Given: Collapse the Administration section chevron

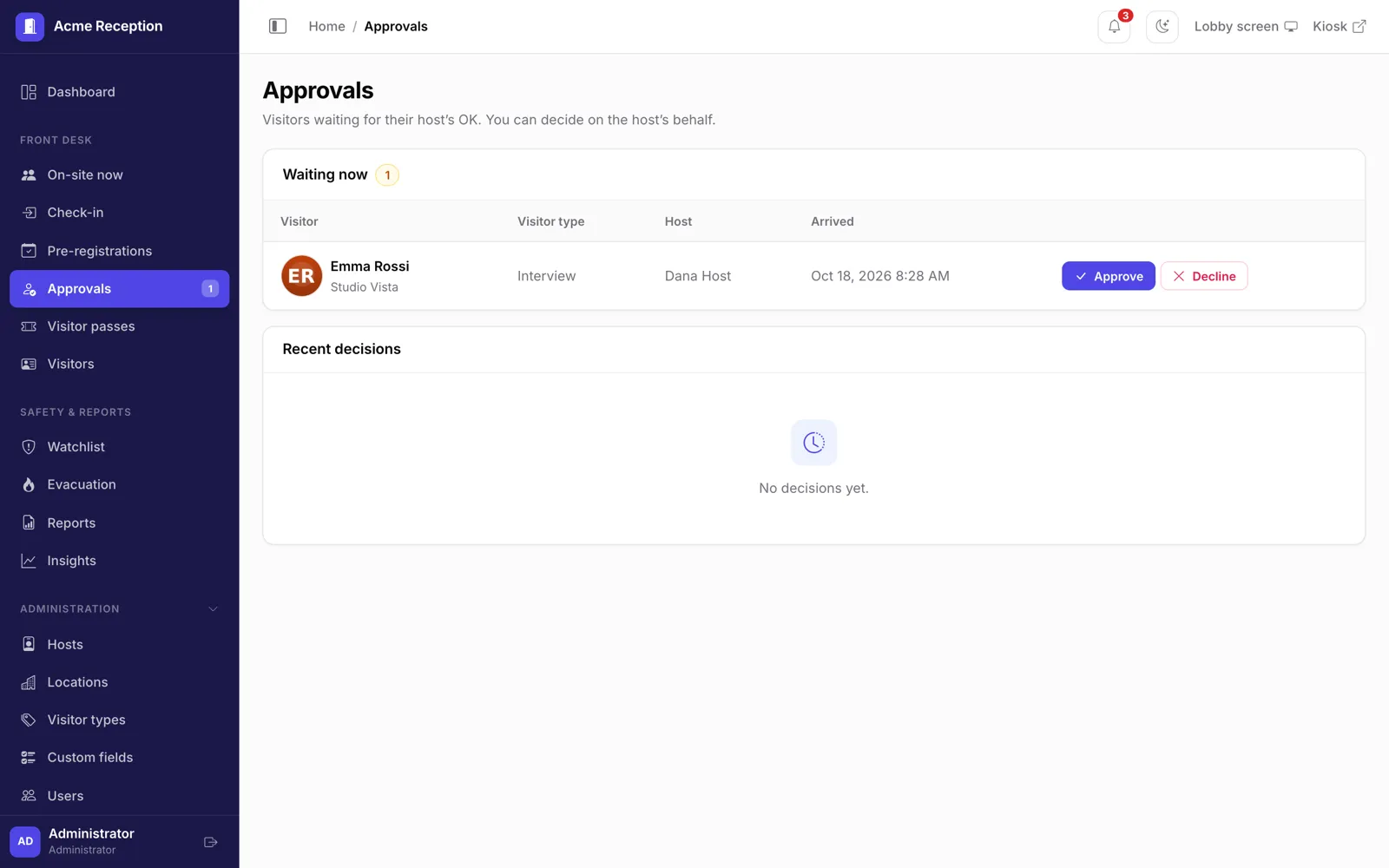Looking at the screenshot, I should pos(213,609).
